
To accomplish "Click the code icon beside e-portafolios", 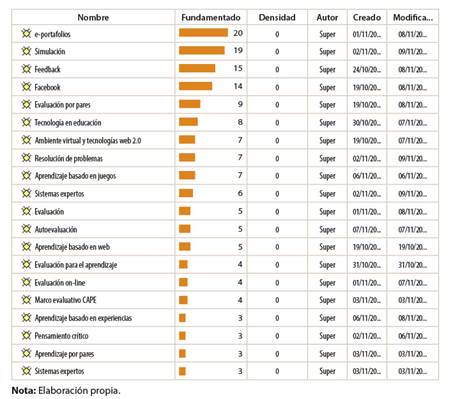I will click(26, 33).
